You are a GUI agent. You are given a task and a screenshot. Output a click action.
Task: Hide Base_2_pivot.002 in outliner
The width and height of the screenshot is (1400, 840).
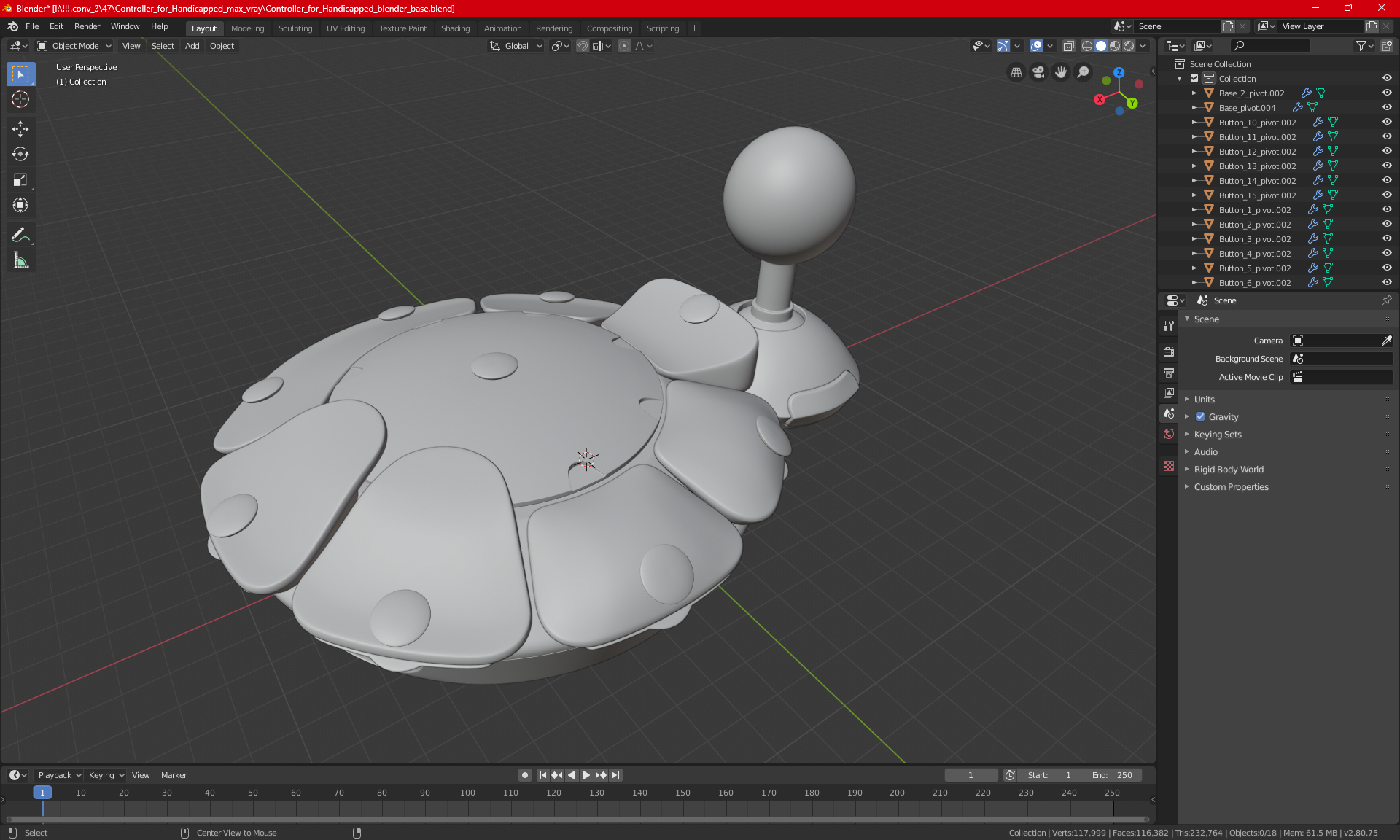(1387, 93)
